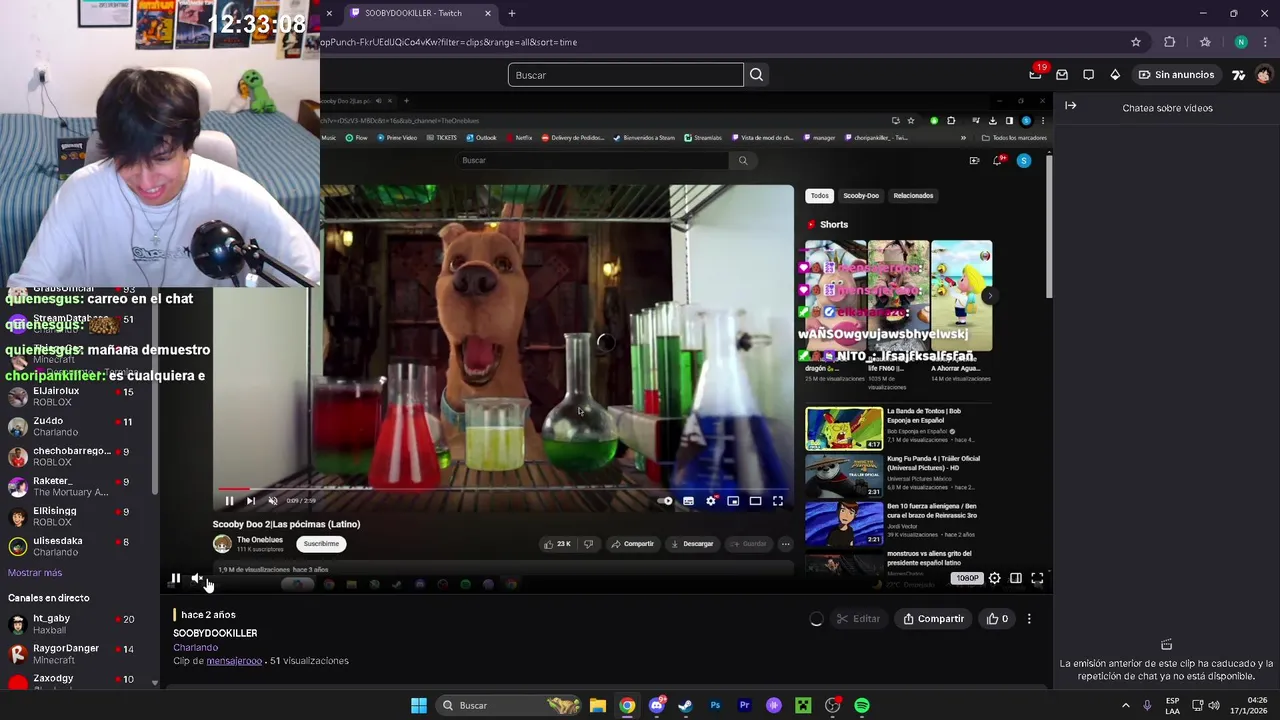Open Raketer_ channel in sidebar

coord(80,487)
